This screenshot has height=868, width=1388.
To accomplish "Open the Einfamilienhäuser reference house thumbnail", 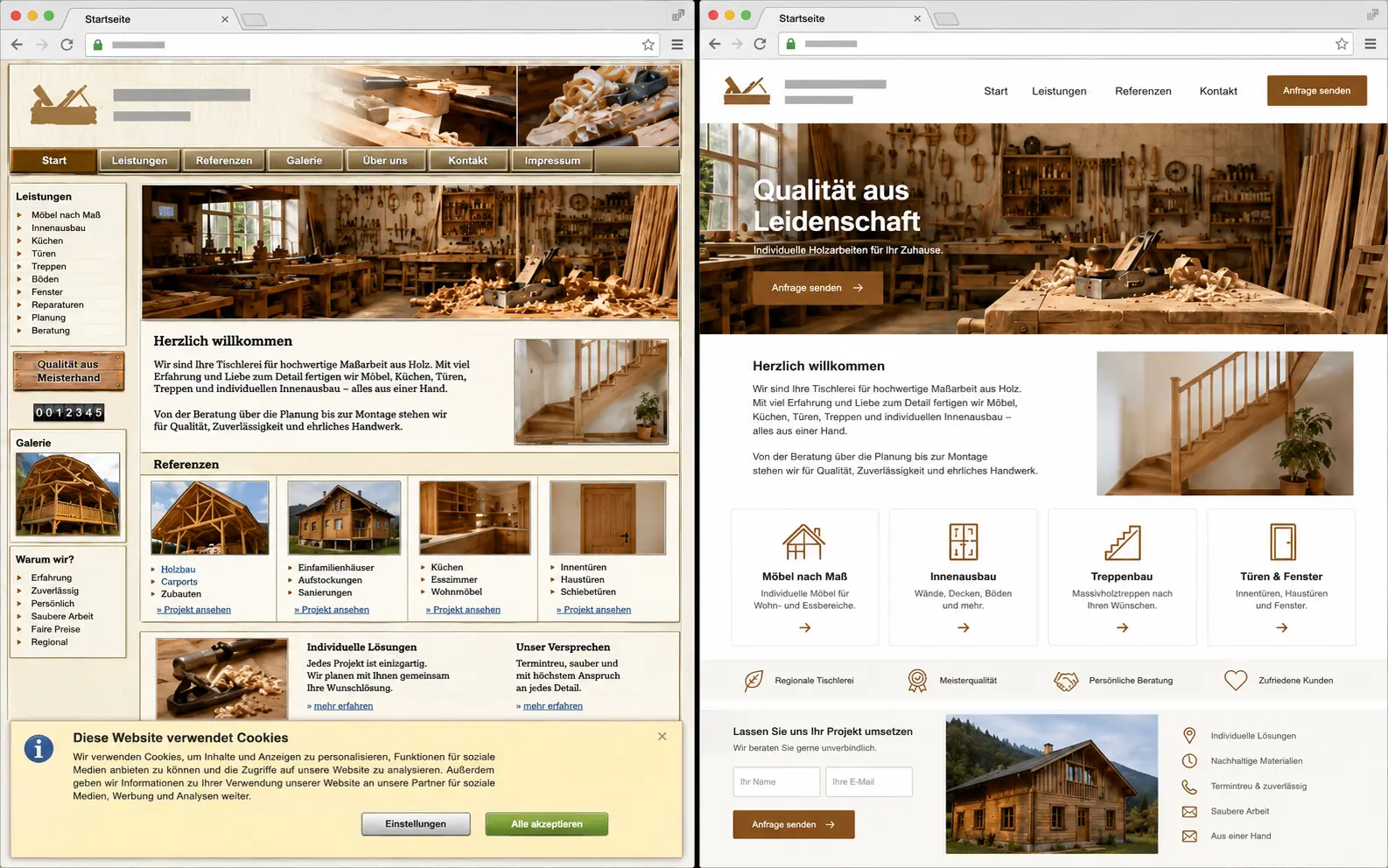I will tap(344, 517).
